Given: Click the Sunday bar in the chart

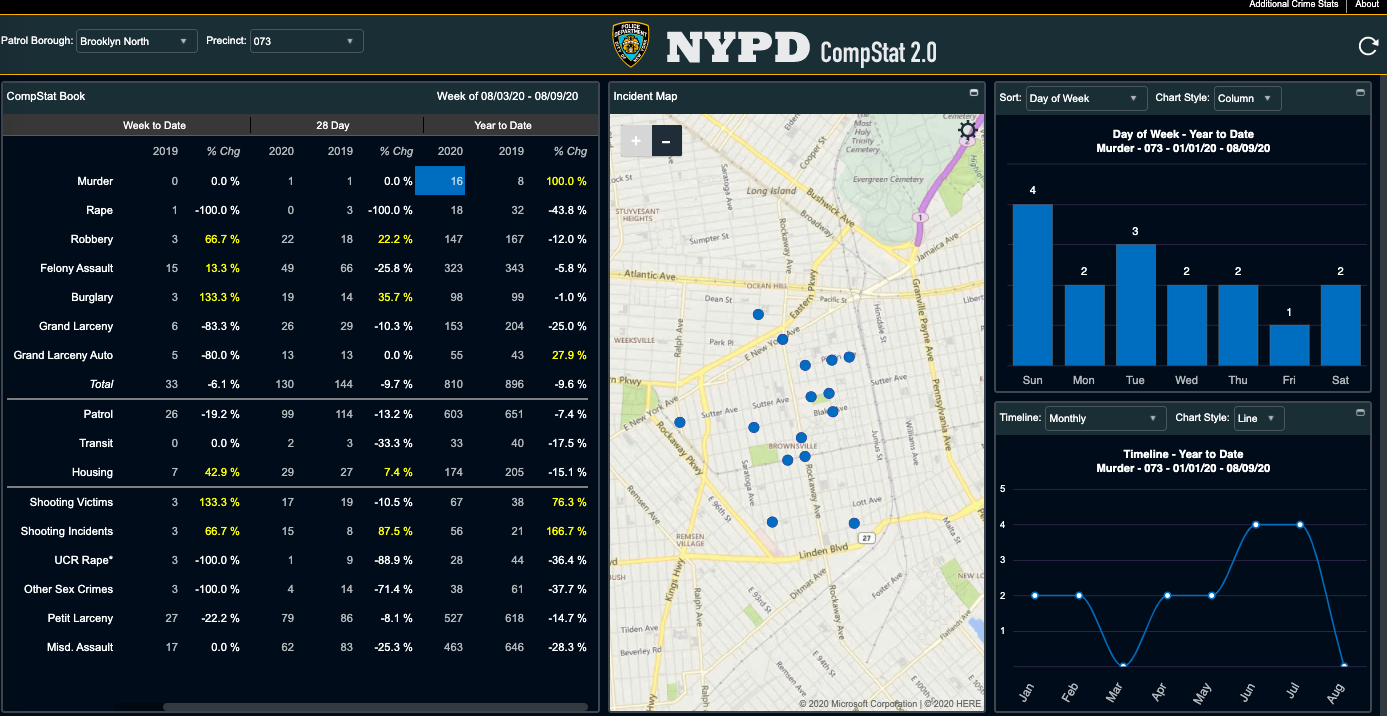Looking at the screenshot, I should point(1033,285).
